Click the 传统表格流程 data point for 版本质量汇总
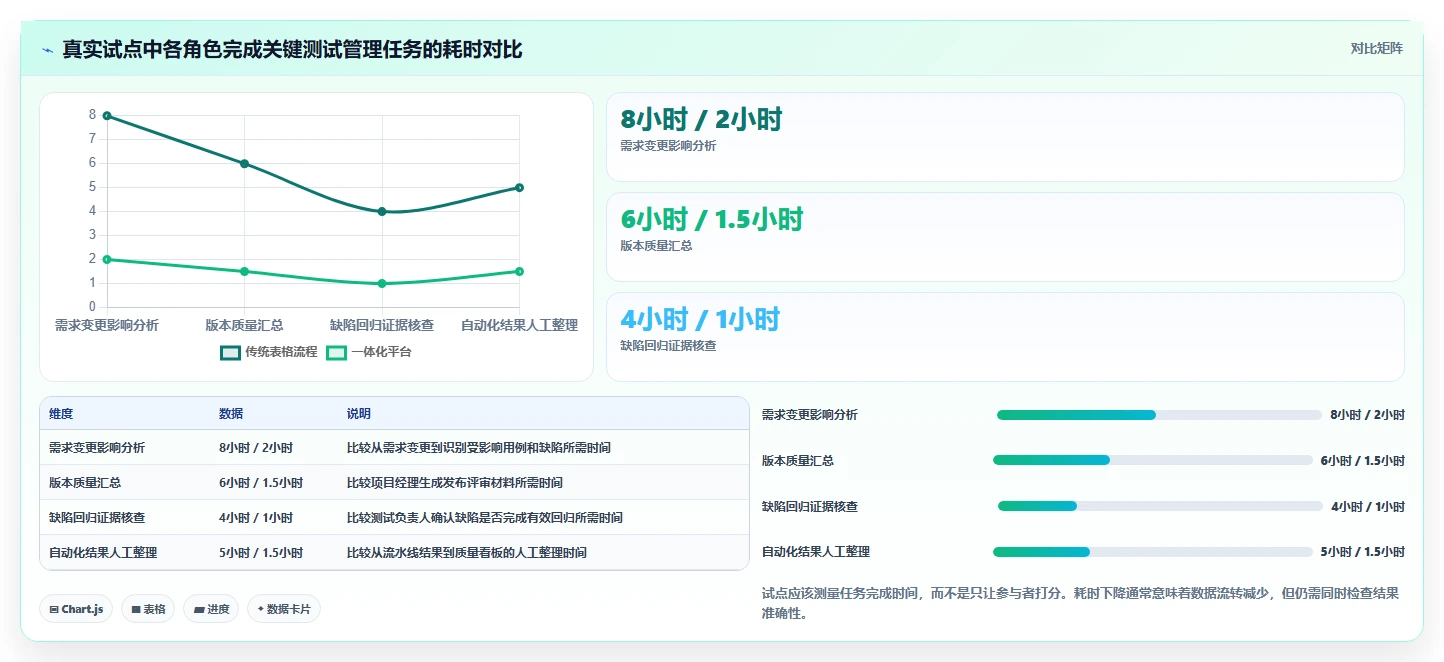Viewport: 1444px width, 662px height. click(244, 164)
